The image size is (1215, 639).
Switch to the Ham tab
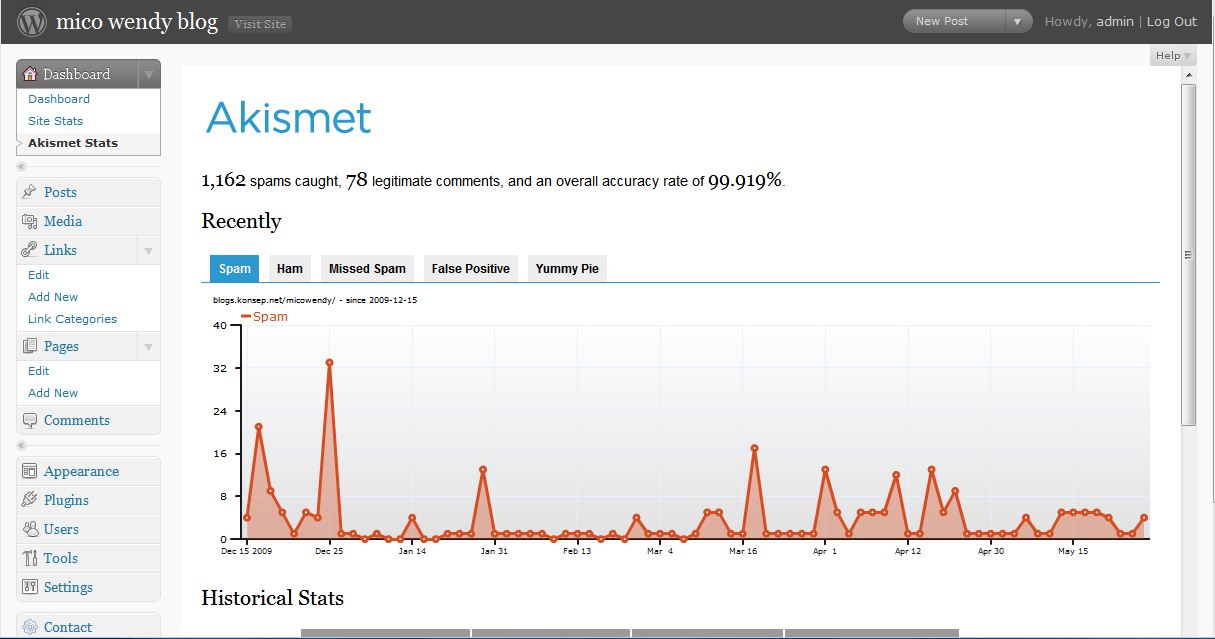290,268
